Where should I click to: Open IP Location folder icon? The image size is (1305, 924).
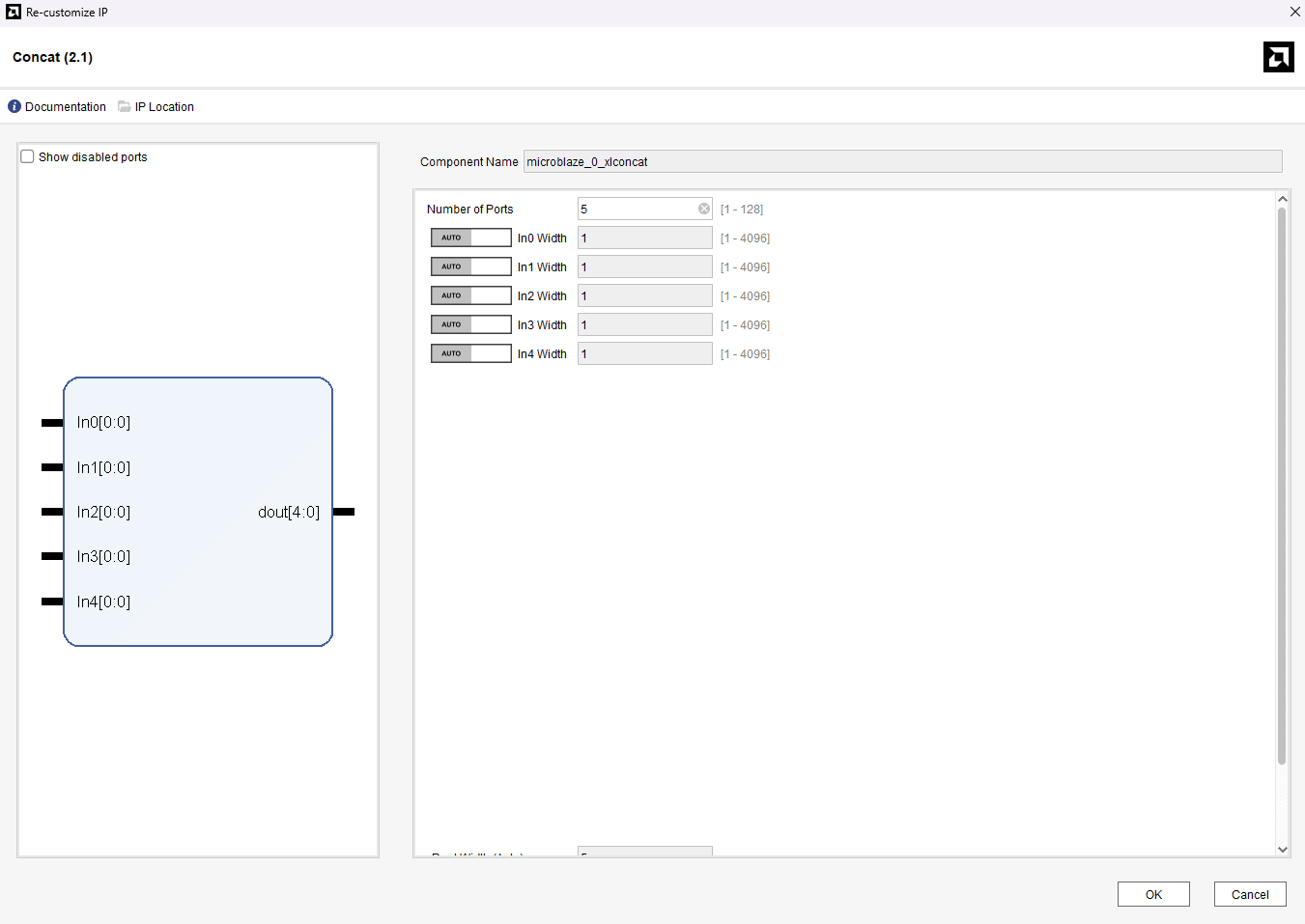(125, 107)
